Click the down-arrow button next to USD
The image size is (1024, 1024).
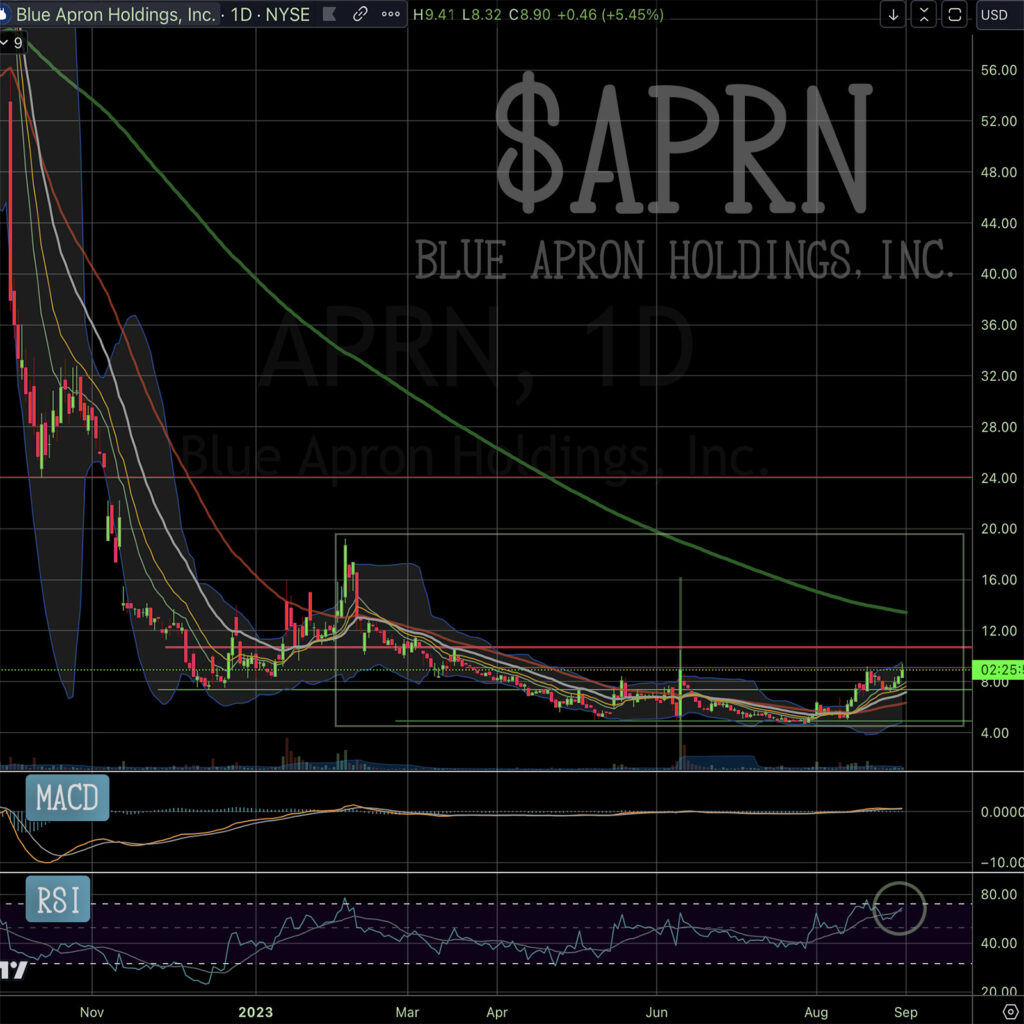pos(893,14)
